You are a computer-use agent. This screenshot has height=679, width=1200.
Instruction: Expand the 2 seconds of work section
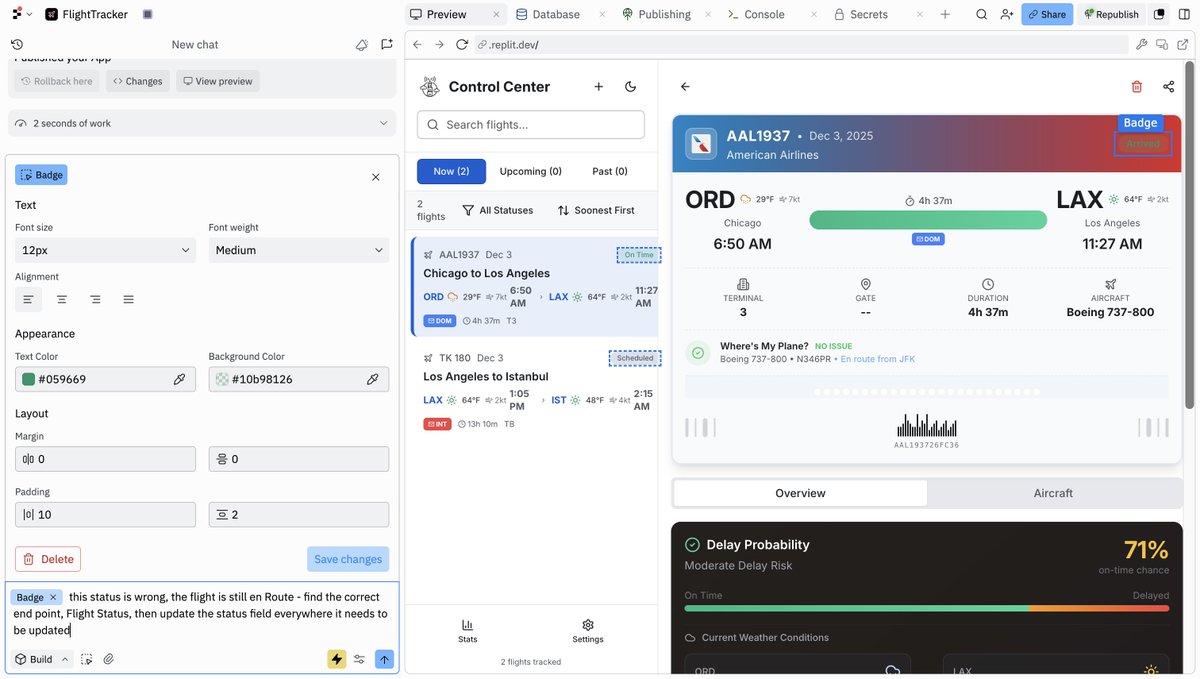pyautogui.click(x=202, y=123)
